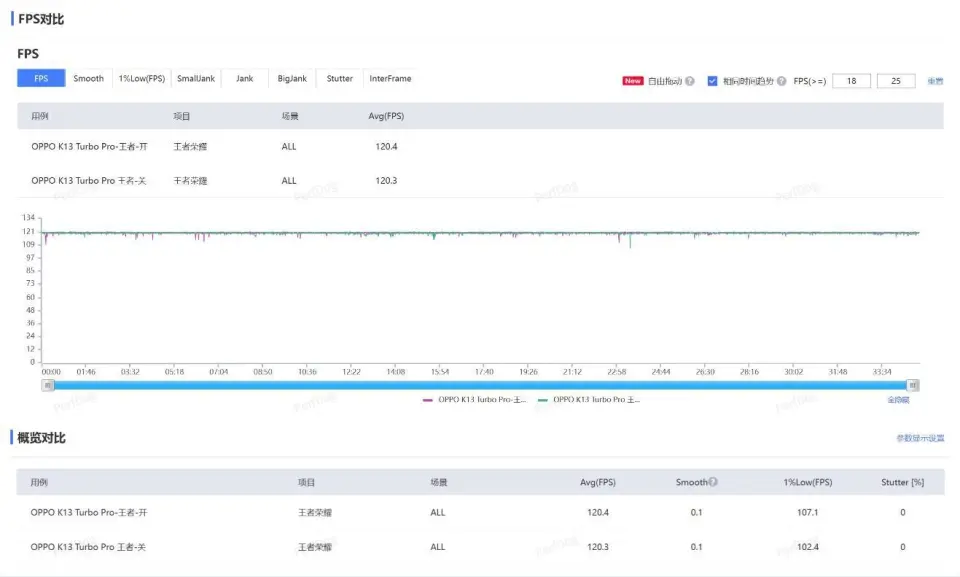The image size is (960, 577).
Task: Toggle purple legend entry for first series
Action: [475, 399]
